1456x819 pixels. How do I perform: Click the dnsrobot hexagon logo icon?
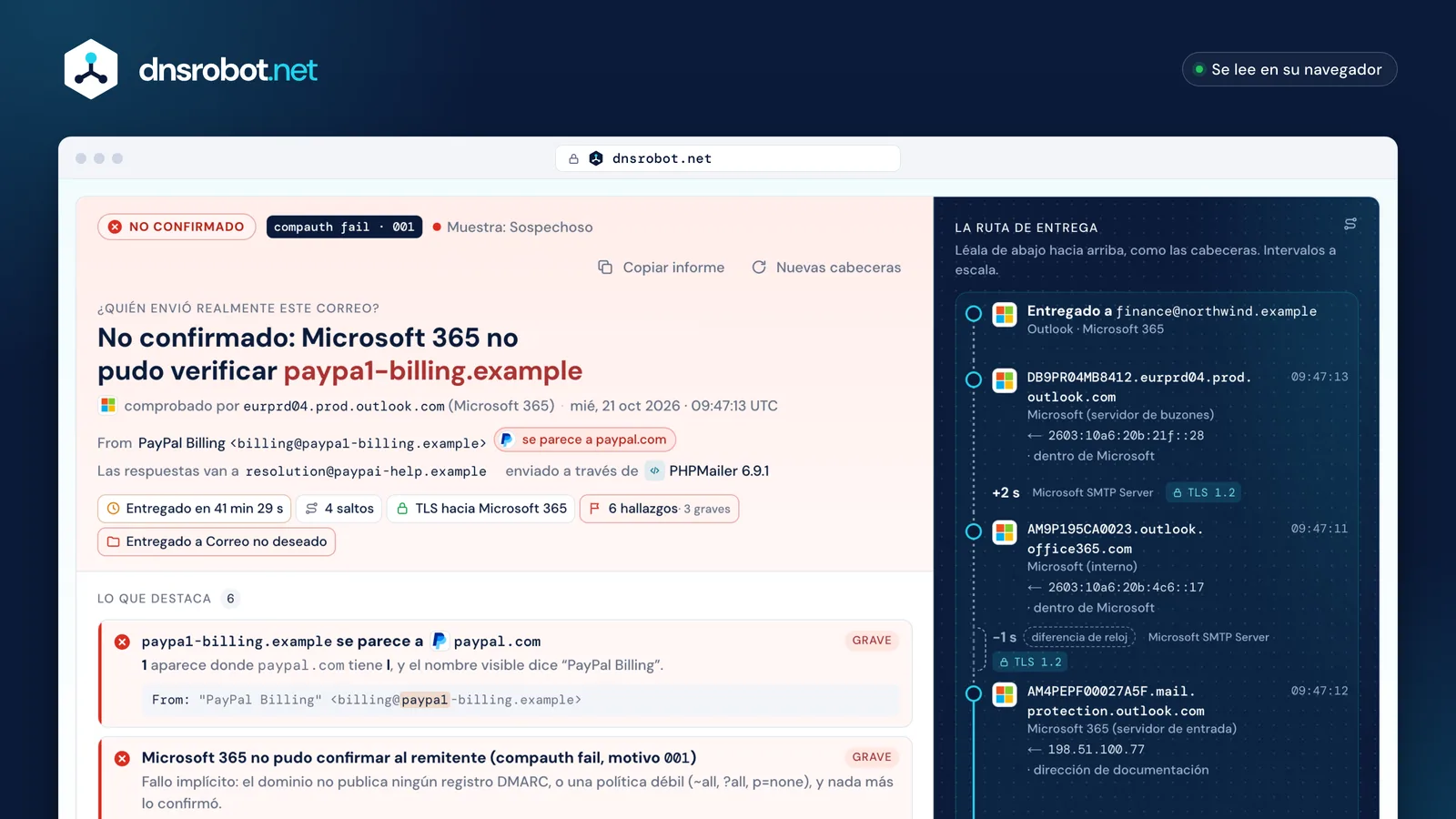(91, 69)
